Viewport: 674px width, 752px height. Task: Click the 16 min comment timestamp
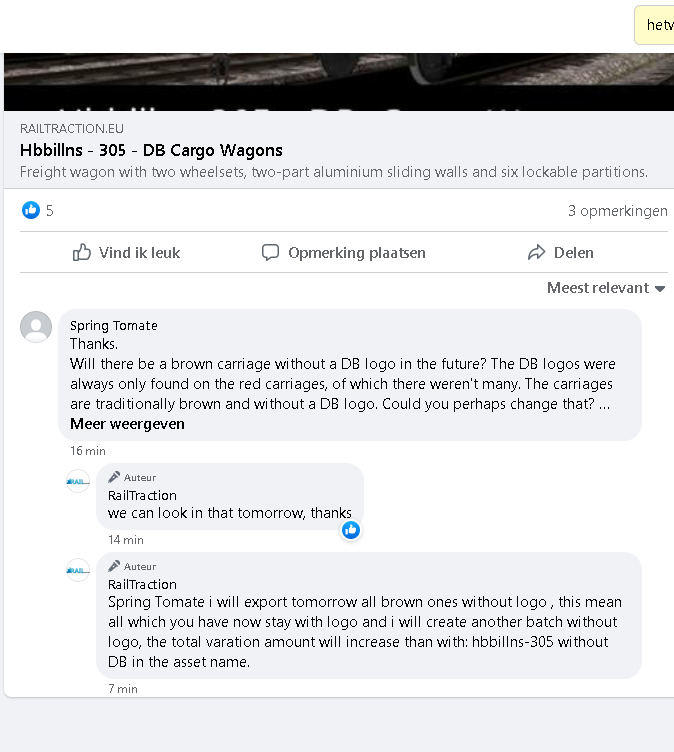[x=88, y=451]
